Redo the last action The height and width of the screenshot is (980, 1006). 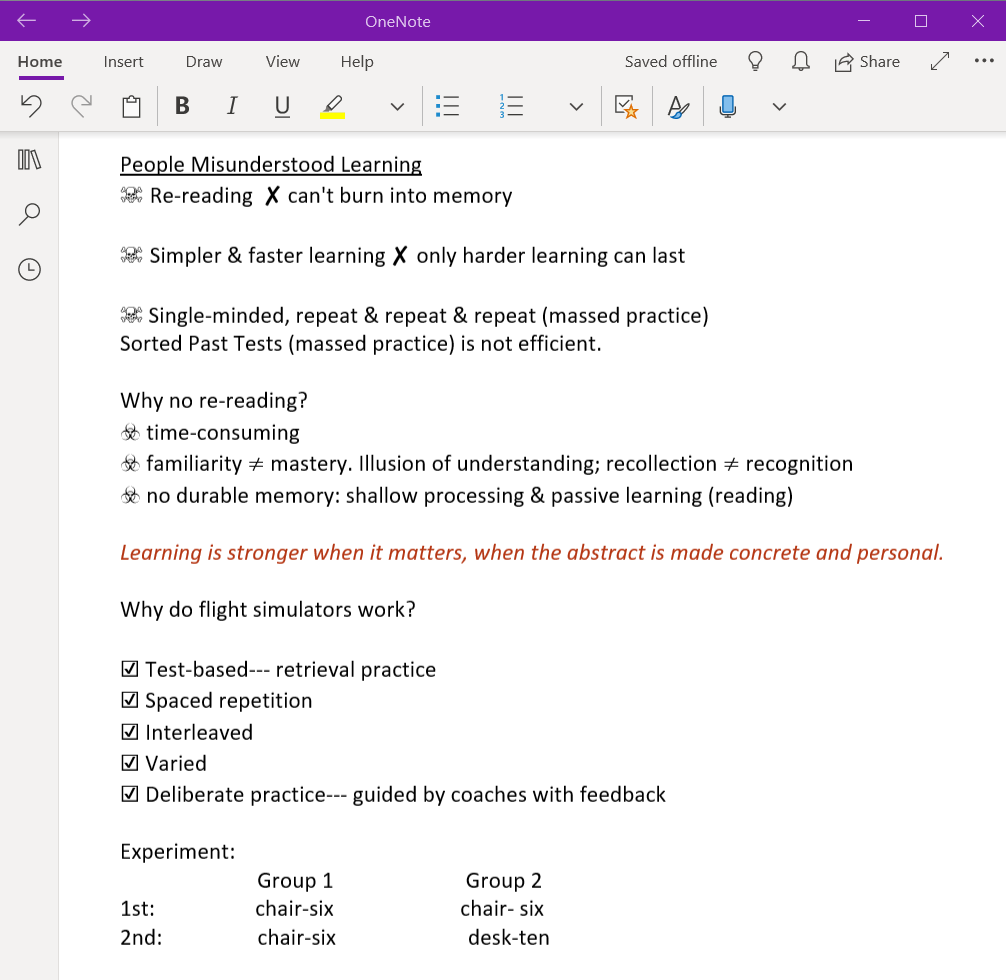click(x=81, y=106)
